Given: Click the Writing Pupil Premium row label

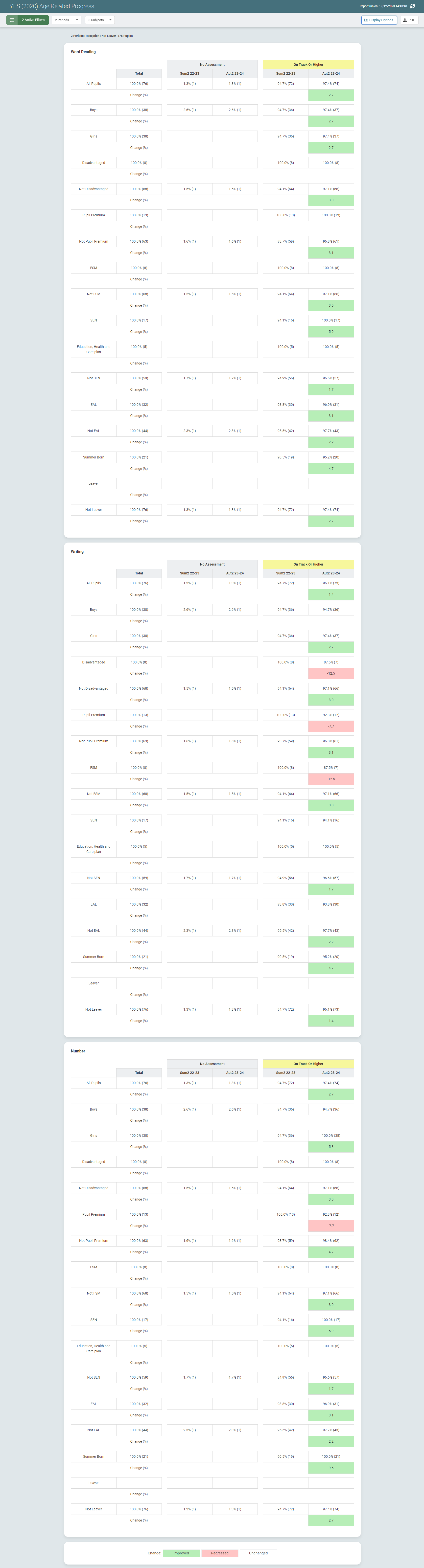Looking at the screenshot, I should 94,715.
